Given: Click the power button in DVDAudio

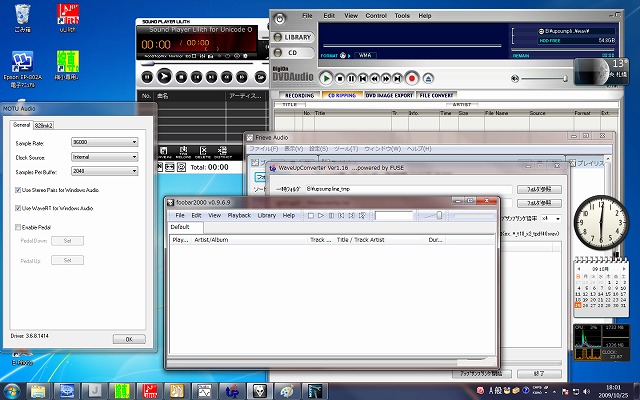Looking at the screenshot, I should pos(280,19).
